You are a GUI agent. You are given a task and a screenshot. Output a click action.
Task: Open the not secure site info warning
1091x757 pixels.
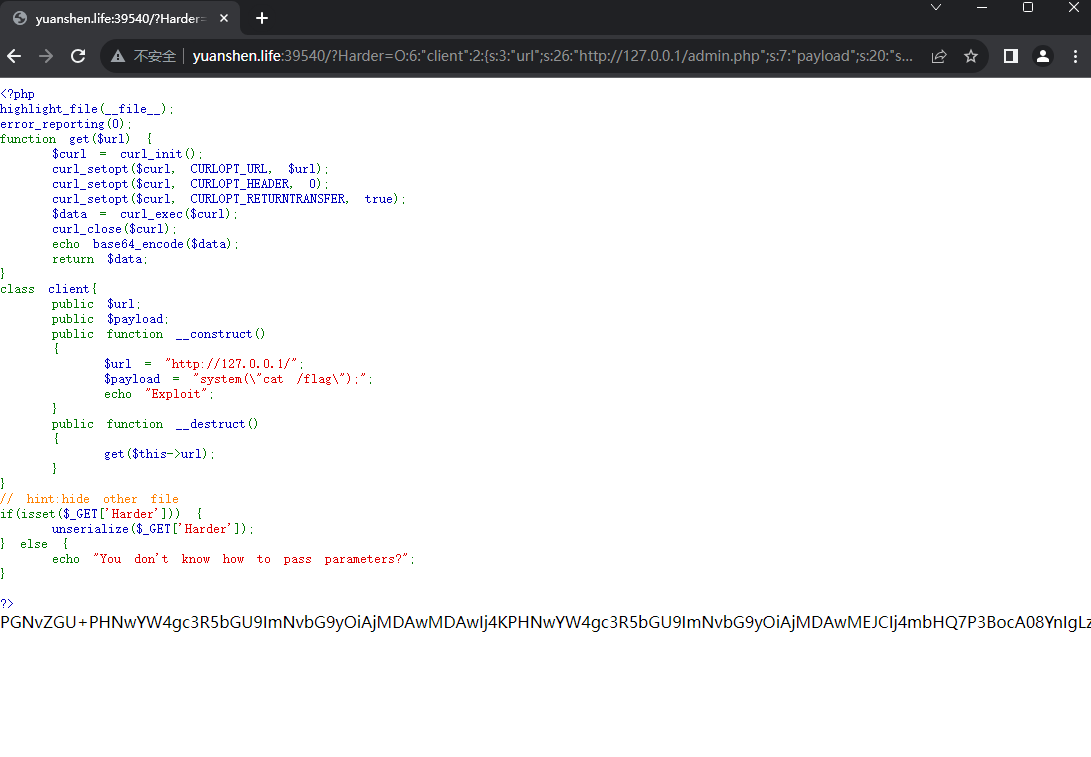[x=144, y=56]
